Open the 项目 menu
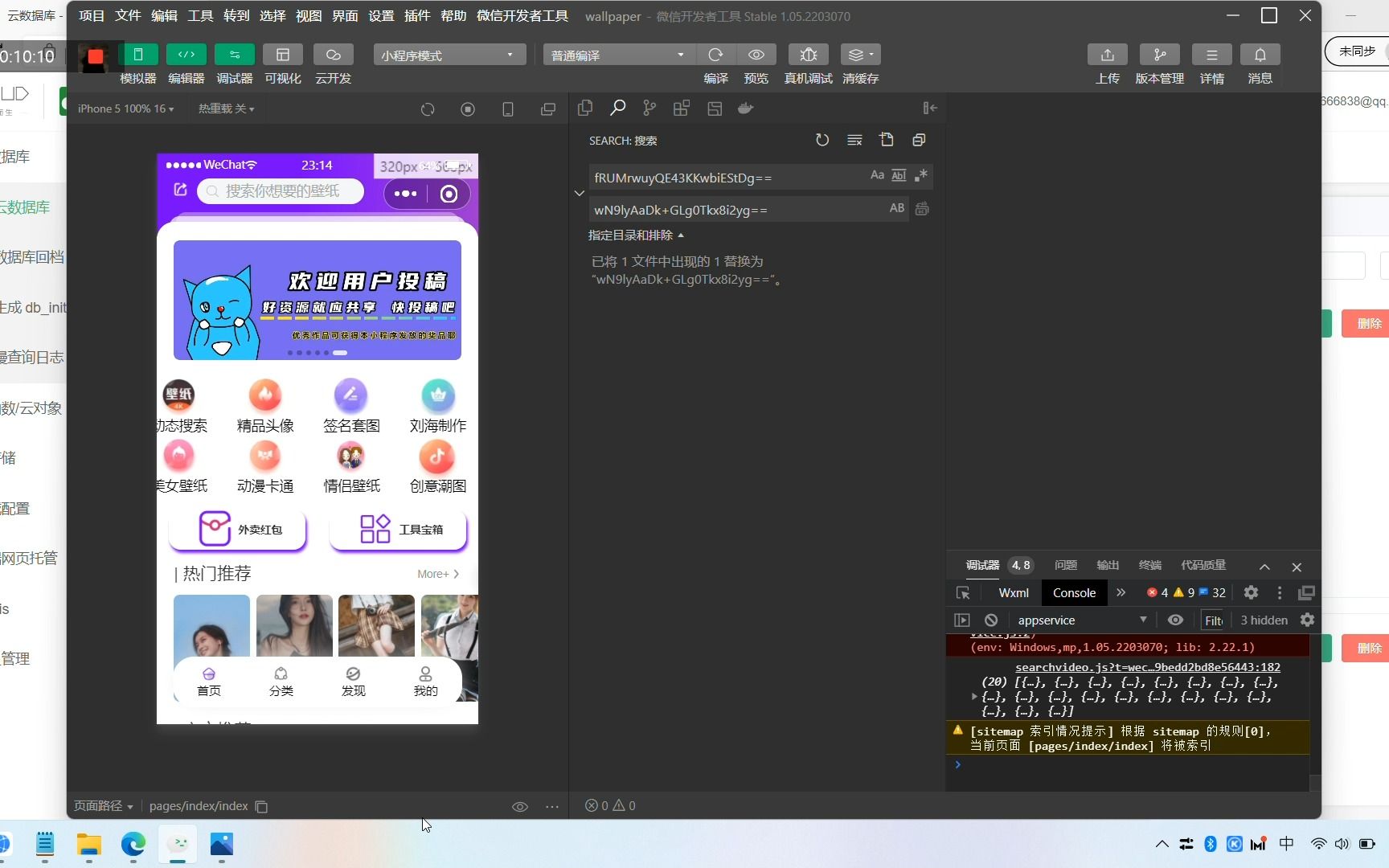 click(x=92, y=16)
